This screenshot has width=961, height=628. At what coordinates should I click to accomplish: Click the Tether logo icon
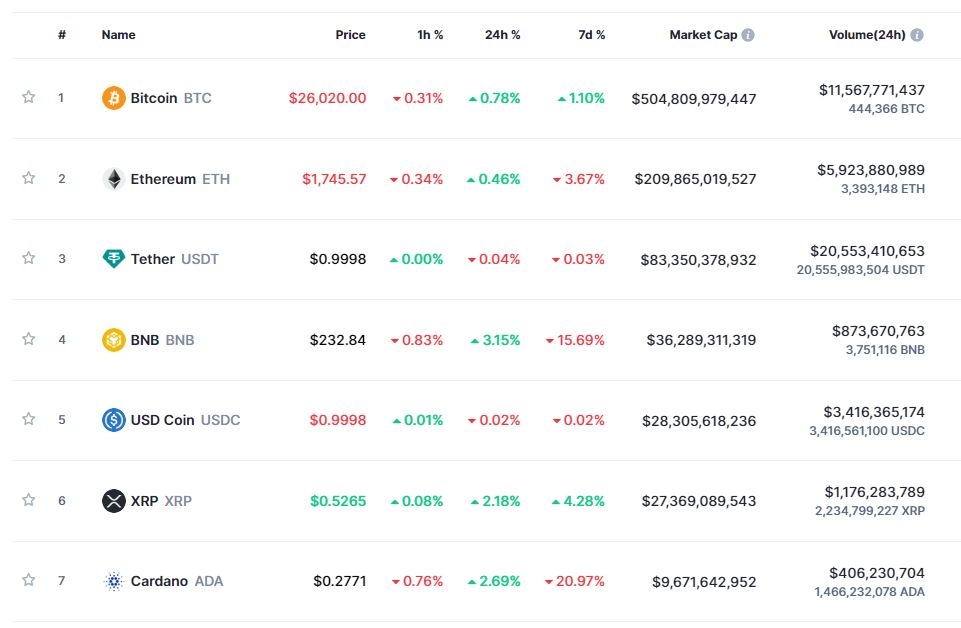tap(114, 259)
